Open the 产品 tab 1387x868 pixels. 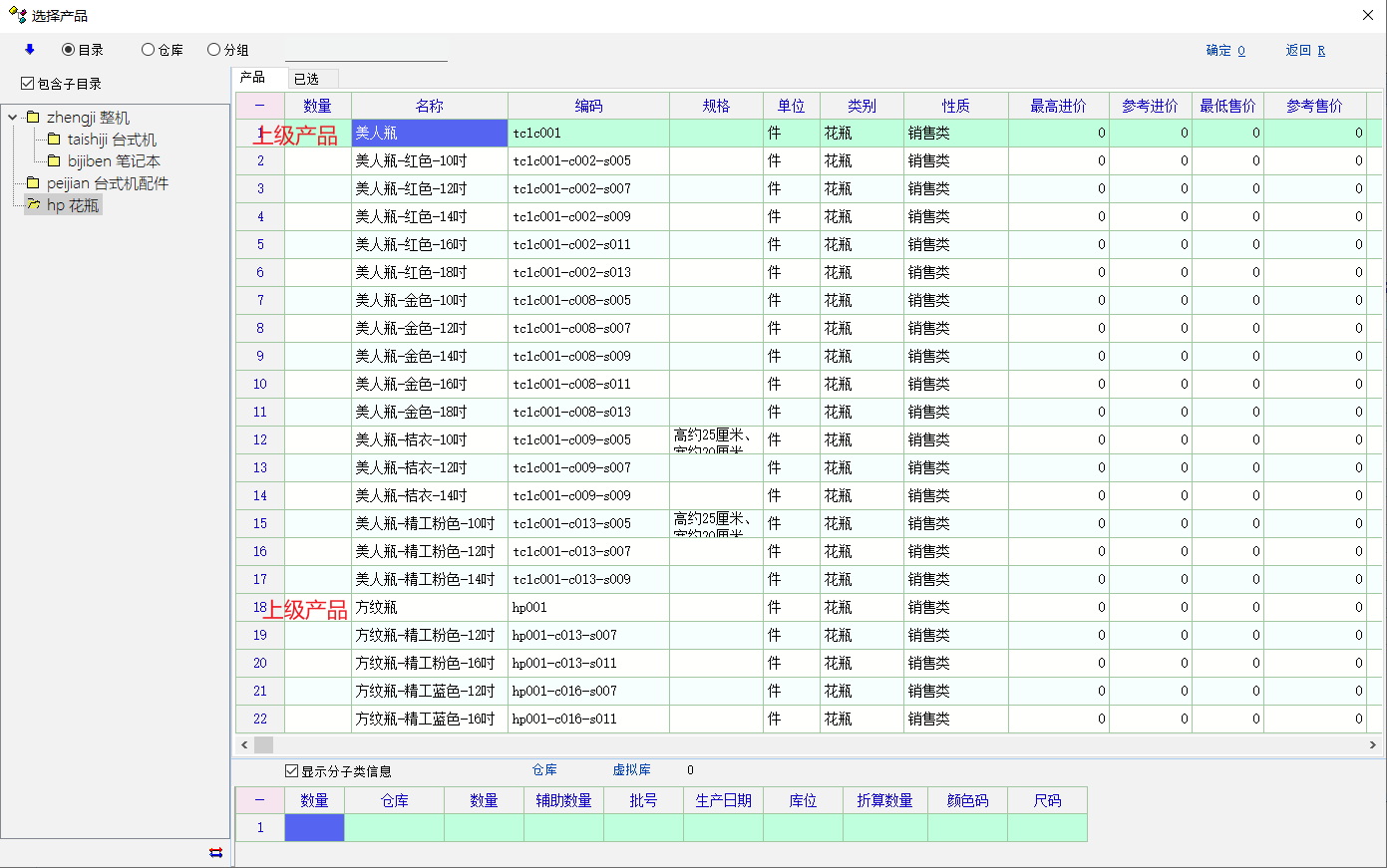click(x=253, y=78)
